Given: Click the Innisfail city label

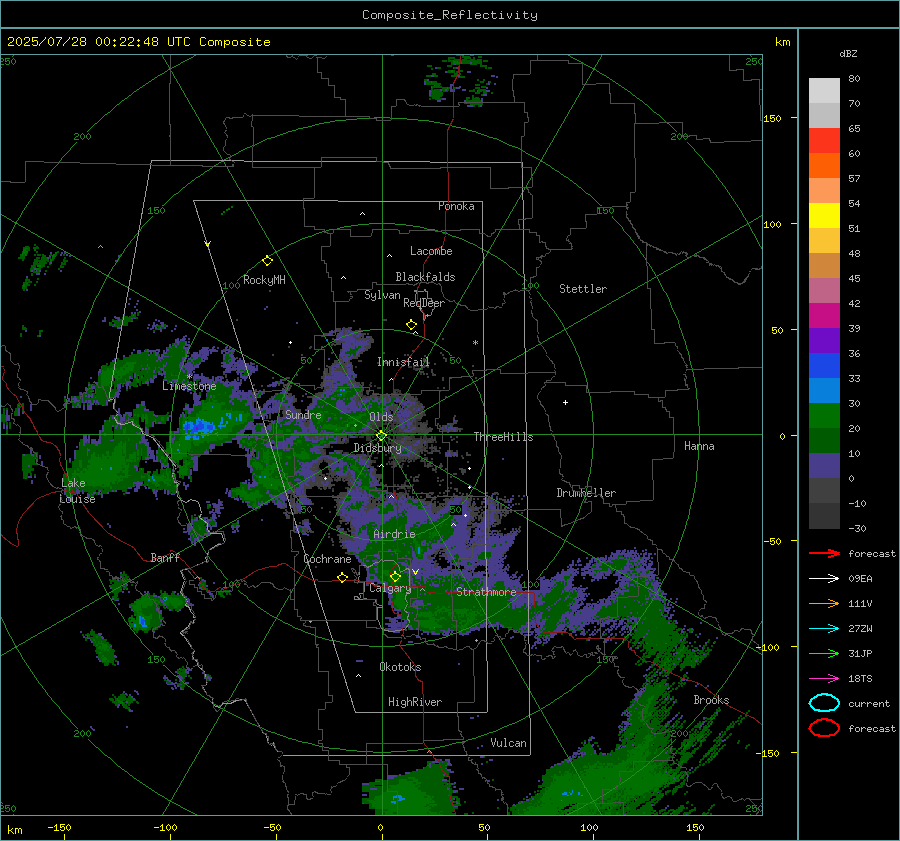Looking at the screenshot, I should pyautogui.click(x=403, y=362).
